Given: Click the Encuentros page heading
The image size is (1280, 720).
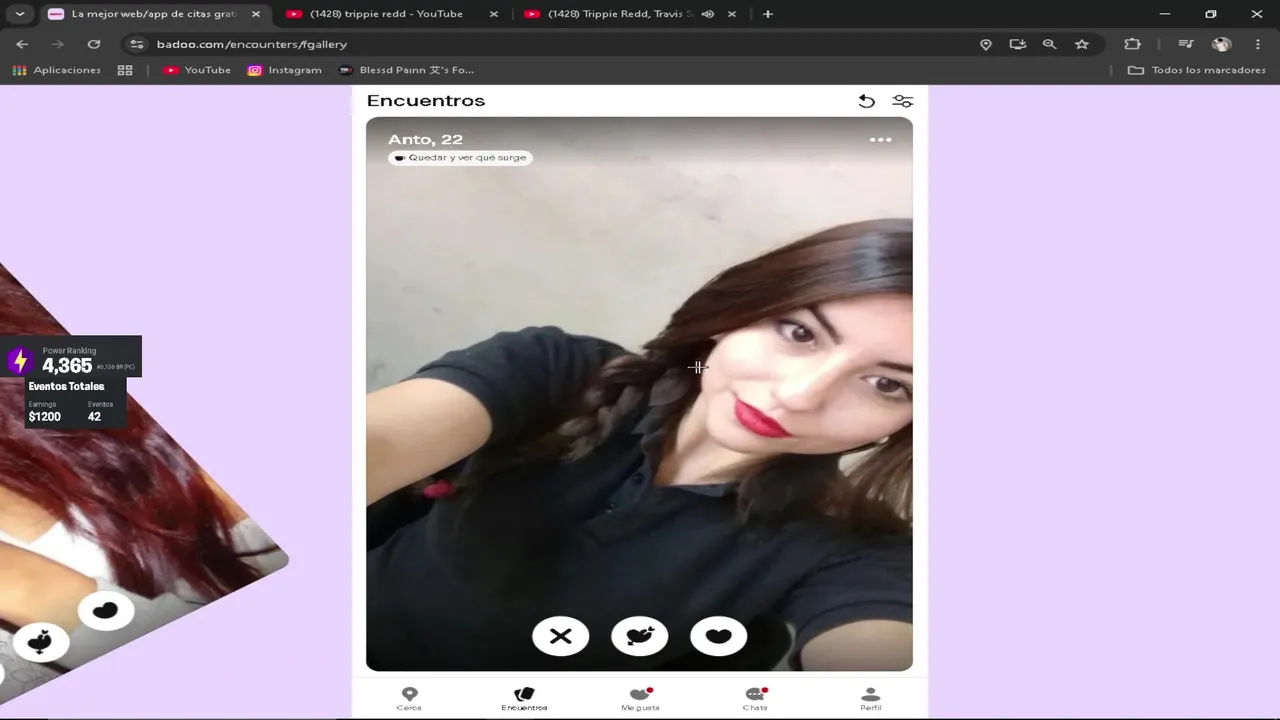Looking at the screenshot, I should pyautogui.click(x=426, y=100).
